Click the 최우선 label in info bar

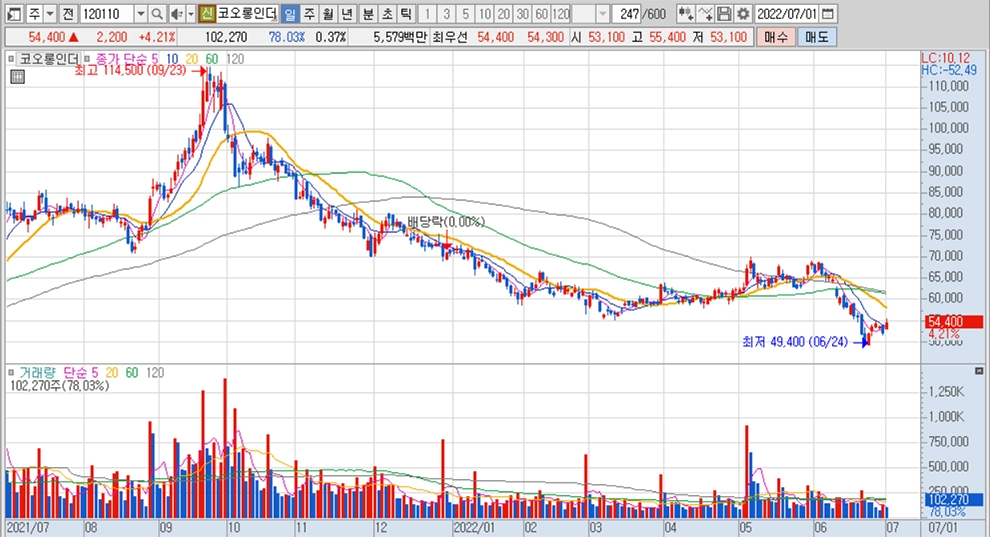(x=449, y=37)
